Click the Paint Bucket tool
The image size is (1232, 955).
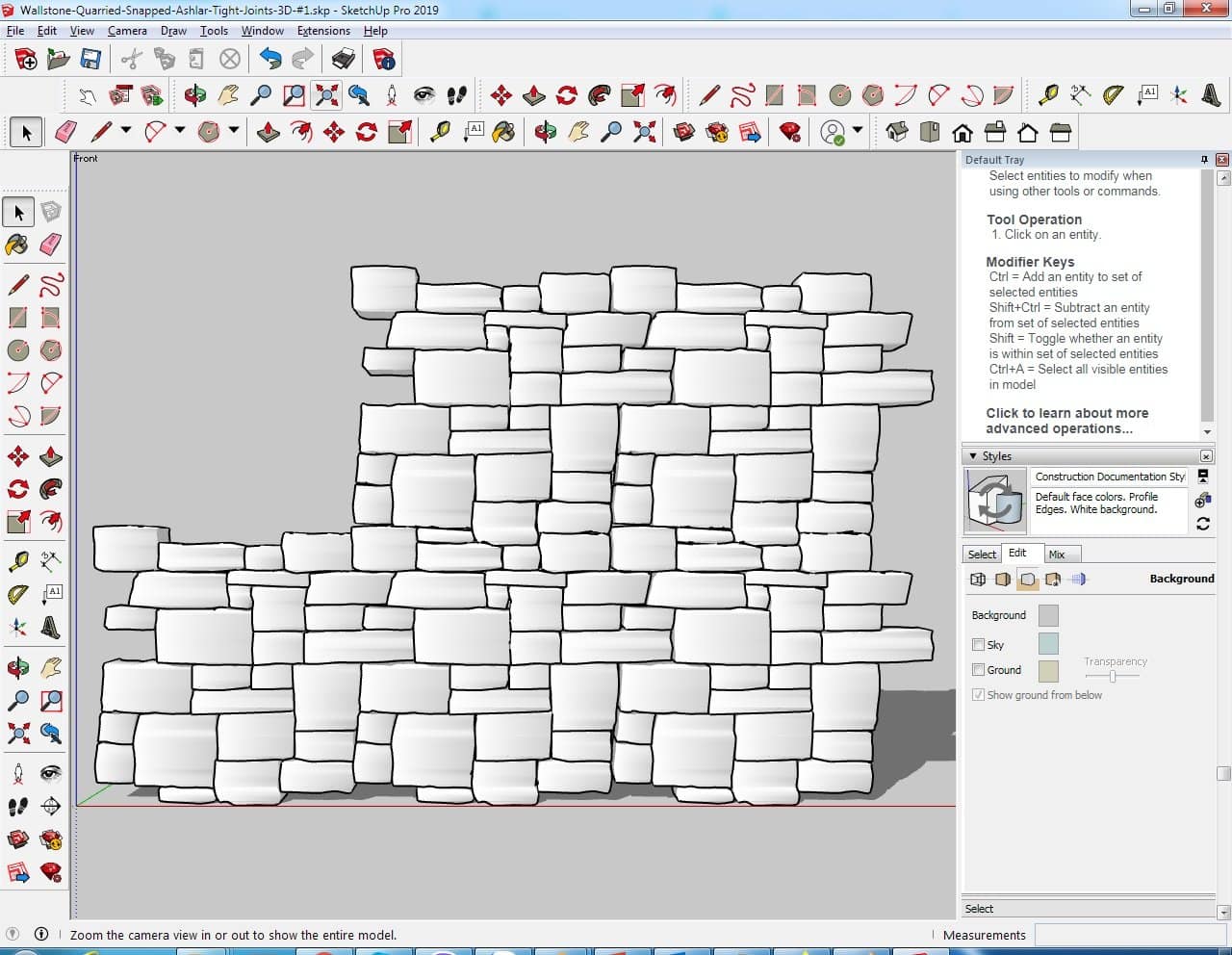pos(18,245)
